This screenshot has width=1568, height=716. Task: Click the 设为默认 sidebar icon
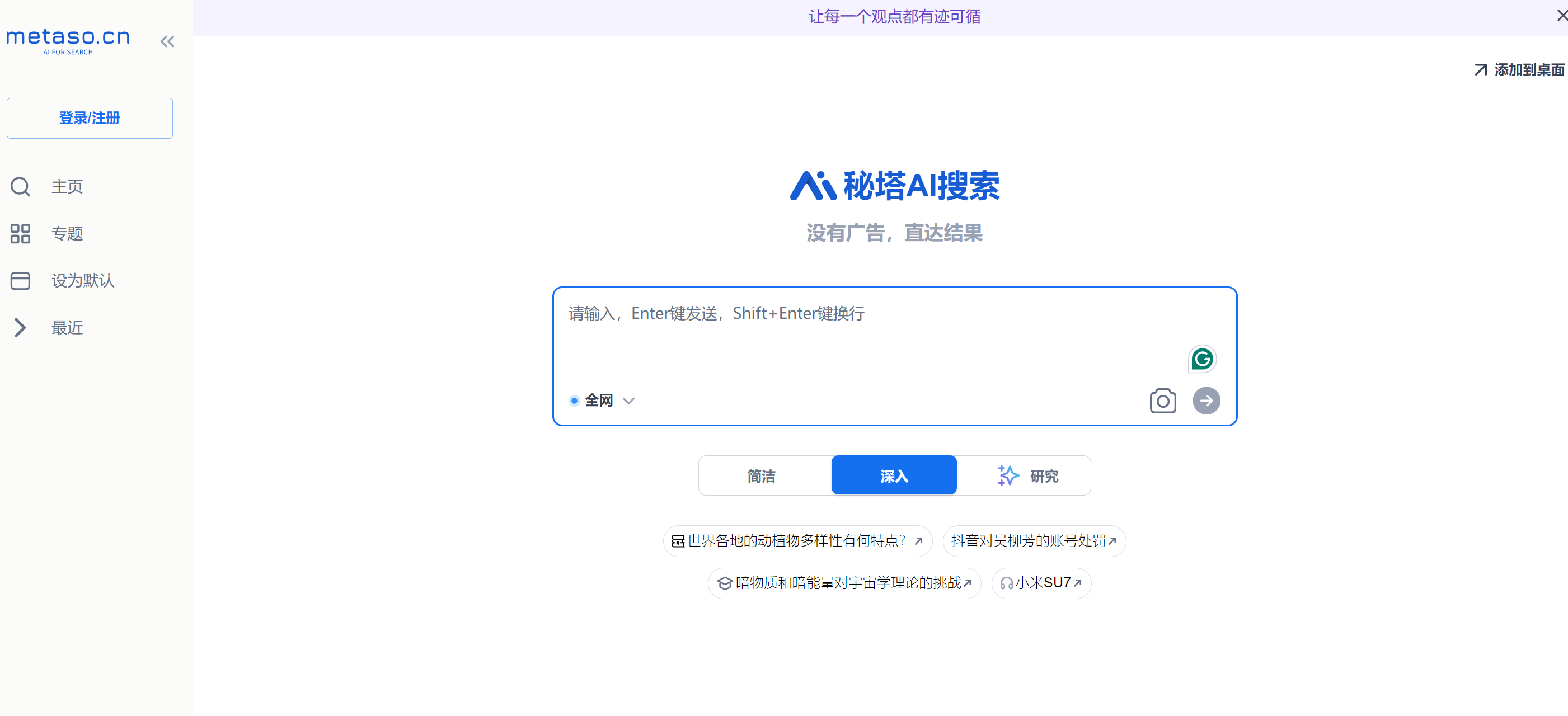20,280
